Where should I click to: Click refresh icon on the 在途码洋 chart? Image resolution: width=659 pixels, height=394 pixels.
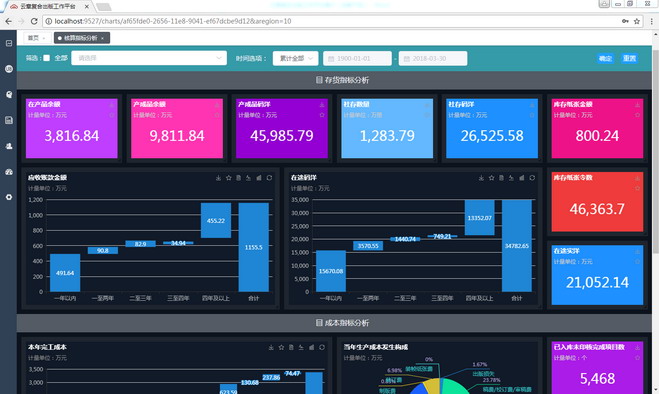click(x=532, y=178)
